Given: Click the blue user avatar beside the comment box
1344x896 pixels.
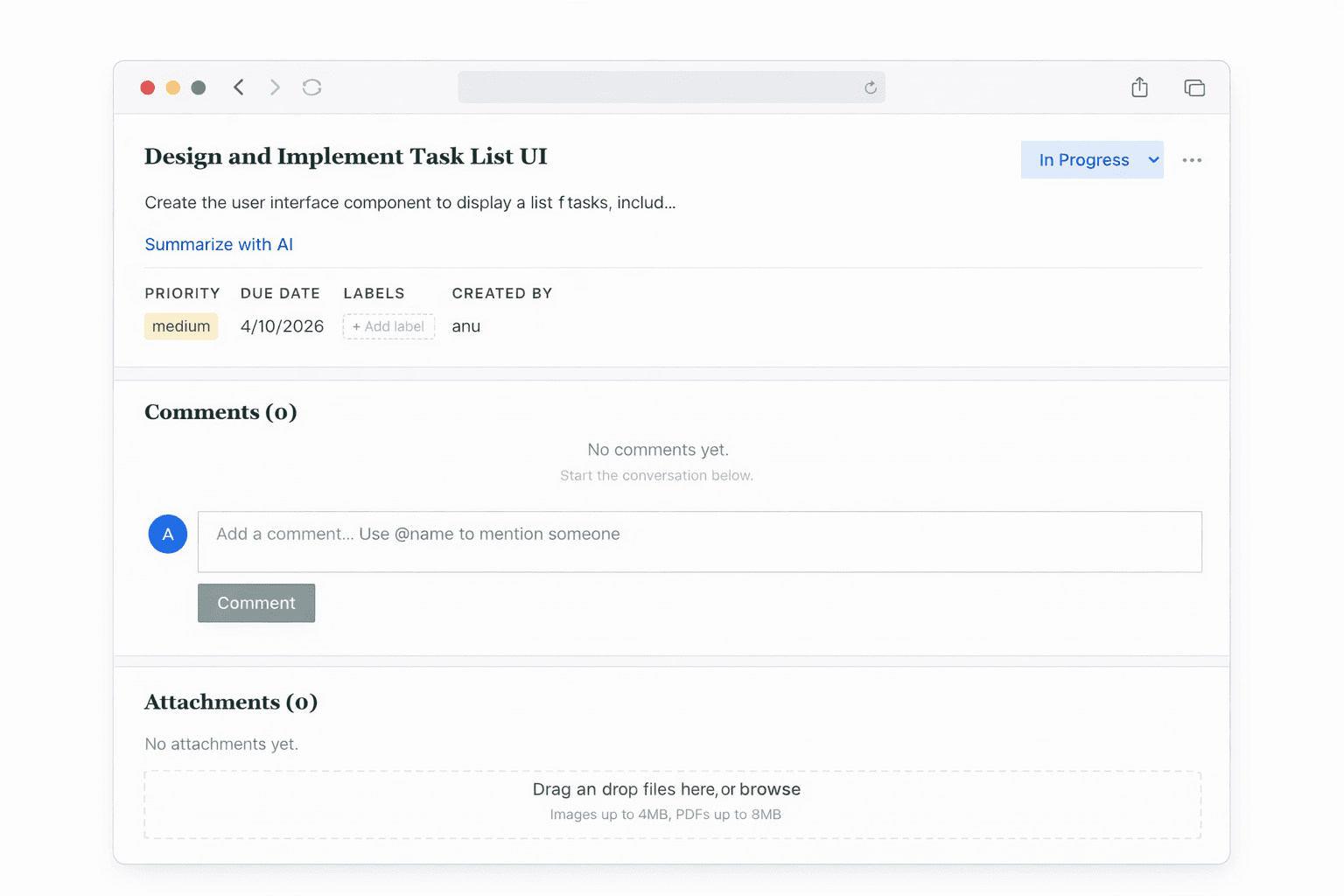Looking at the screenshot, I should 167,534.
